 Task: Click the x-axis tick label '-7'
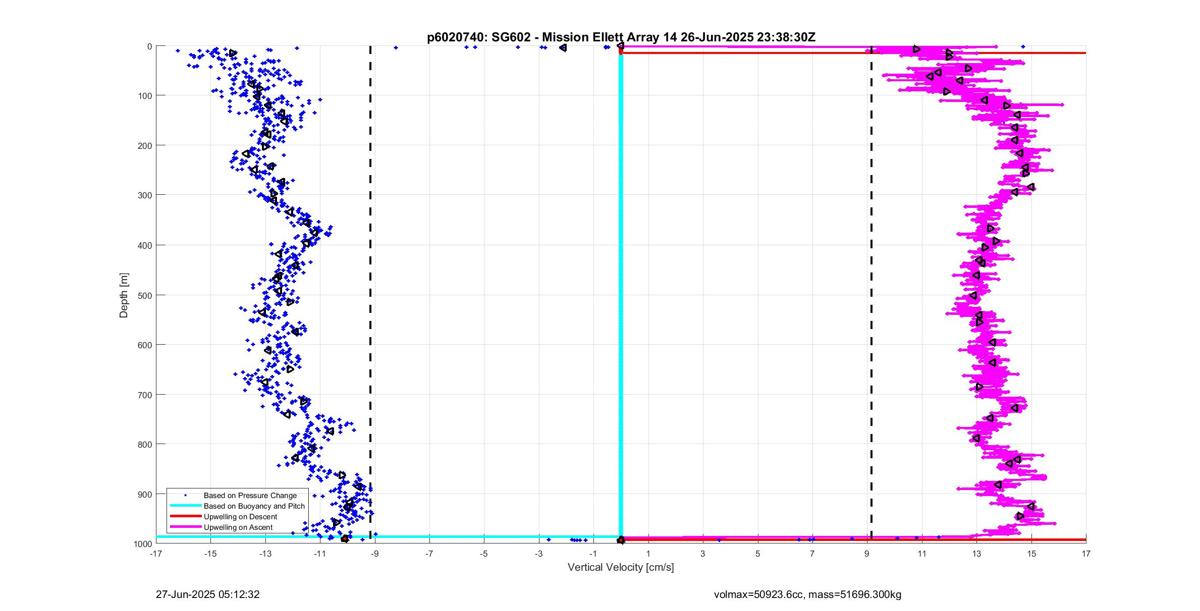[x=429, y=553]
